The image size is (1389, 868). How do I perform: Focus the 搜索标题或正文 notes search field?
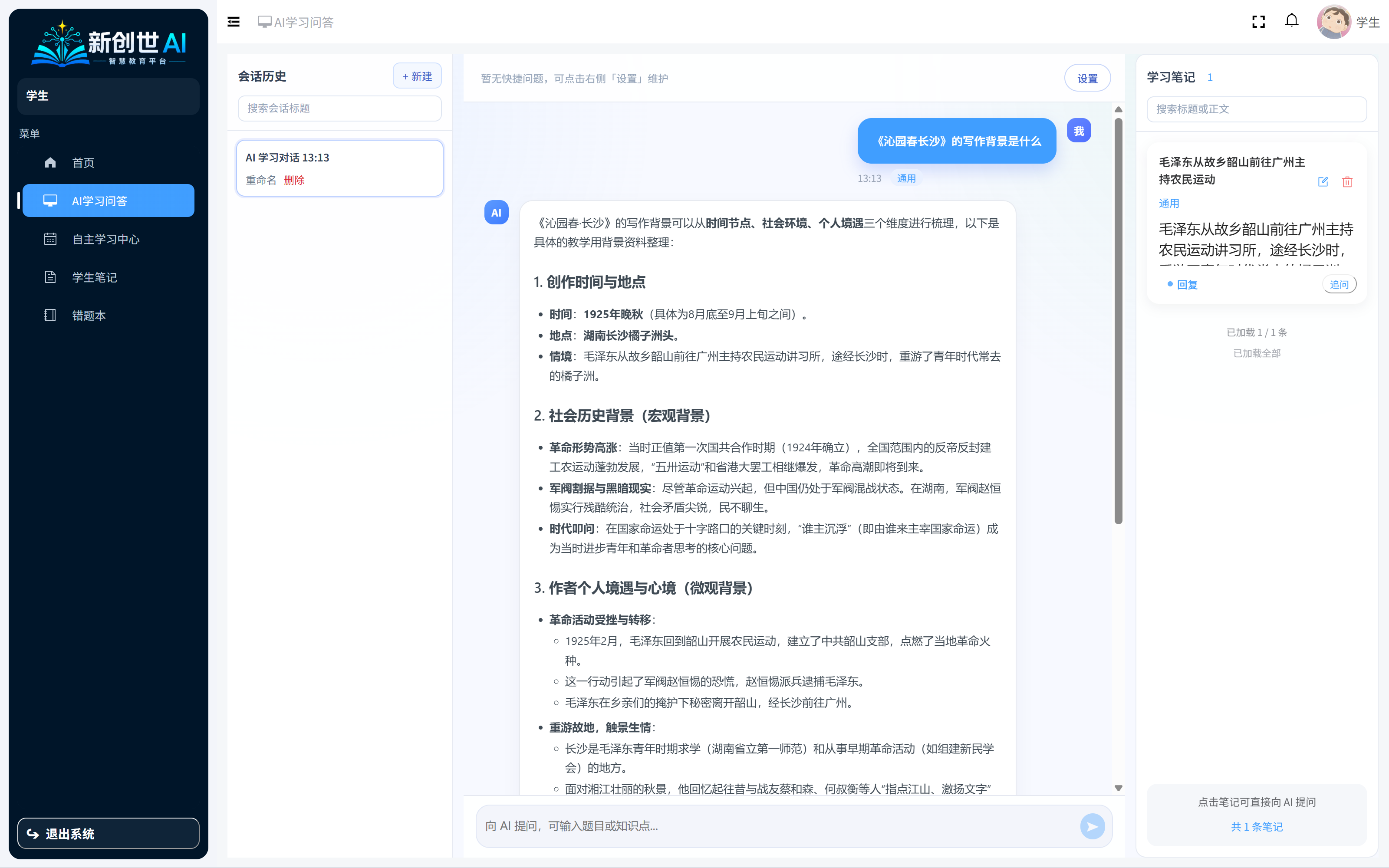coord(1257,109)
